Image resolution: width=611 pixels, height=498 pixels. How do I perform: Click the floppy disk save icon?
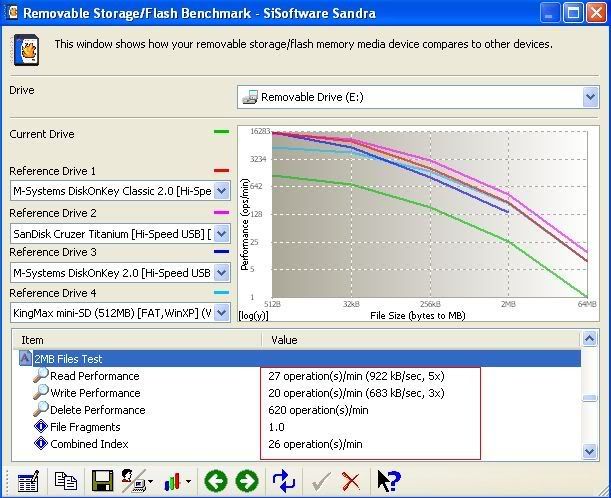(102, 481)
